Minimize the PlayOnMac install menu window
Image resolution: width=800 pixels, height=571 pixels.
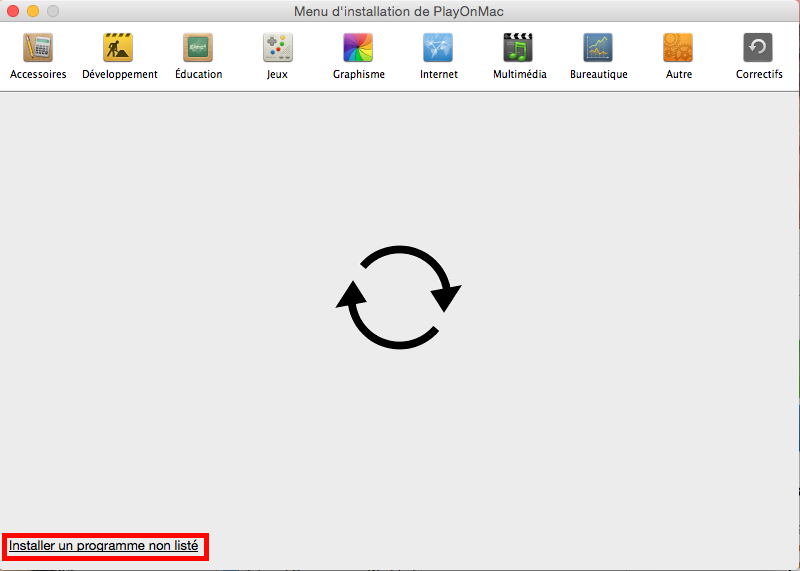click(33, 11)
